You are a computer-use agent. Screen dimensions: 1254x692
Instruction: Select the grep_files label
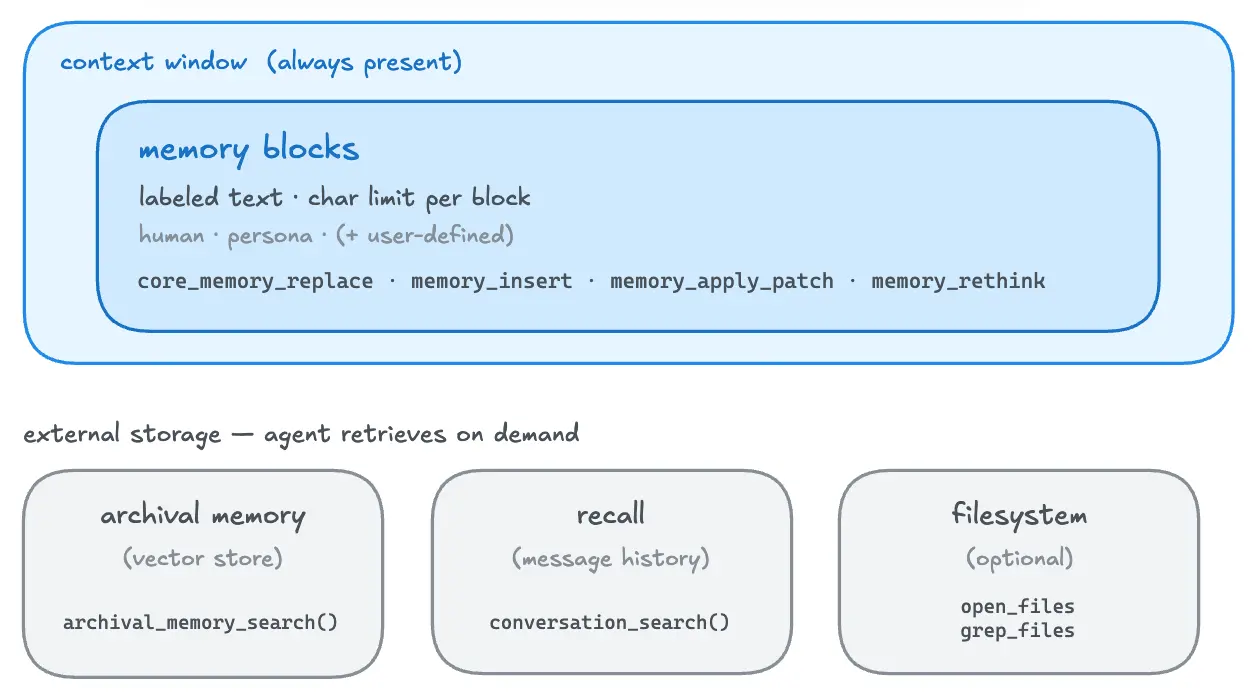point(1018,631)
